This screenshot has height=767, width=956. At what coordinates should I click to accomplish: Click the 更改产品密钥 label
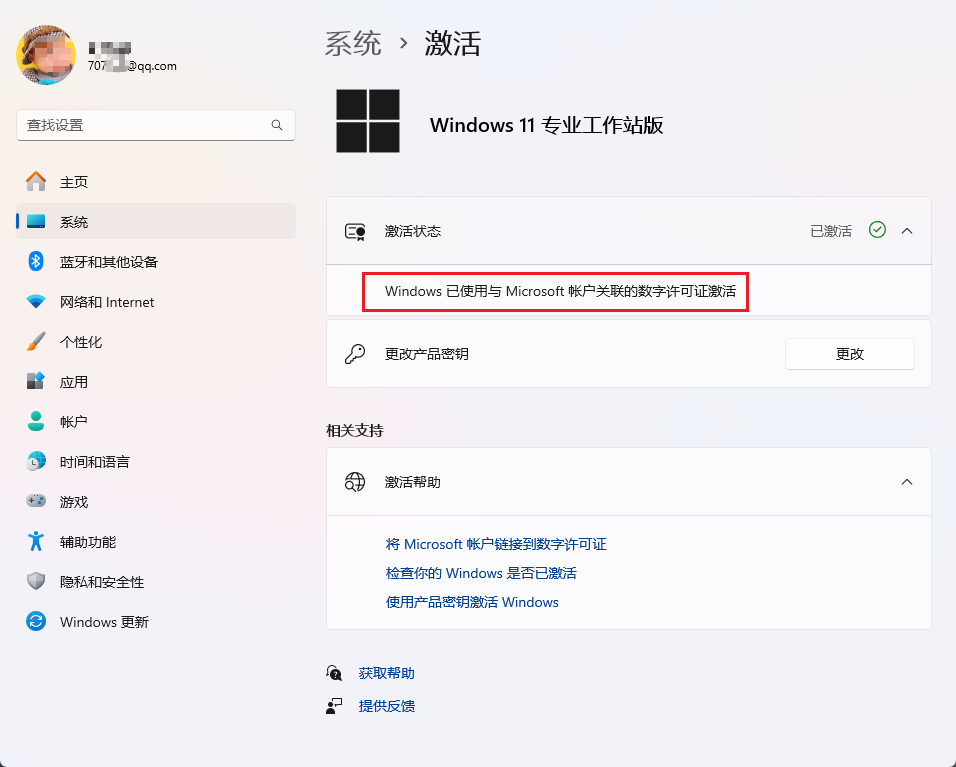[427, 354]
